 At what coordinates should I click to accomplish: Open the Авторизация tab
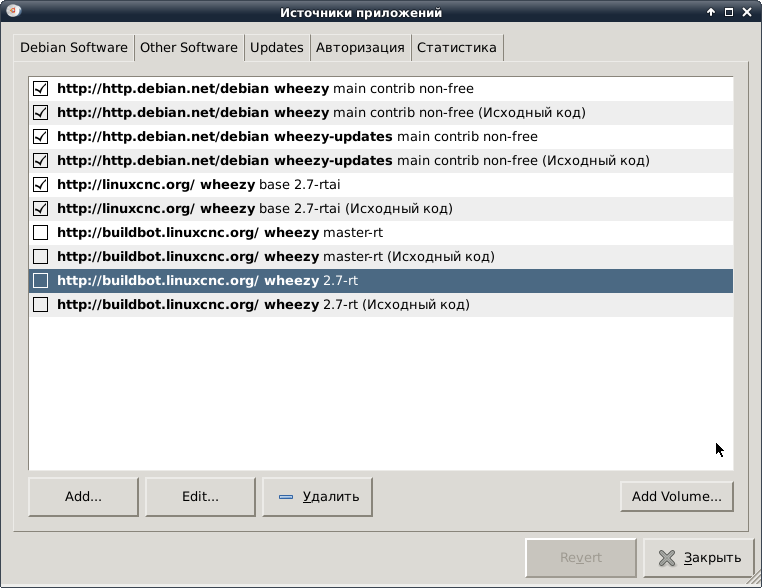360,48
